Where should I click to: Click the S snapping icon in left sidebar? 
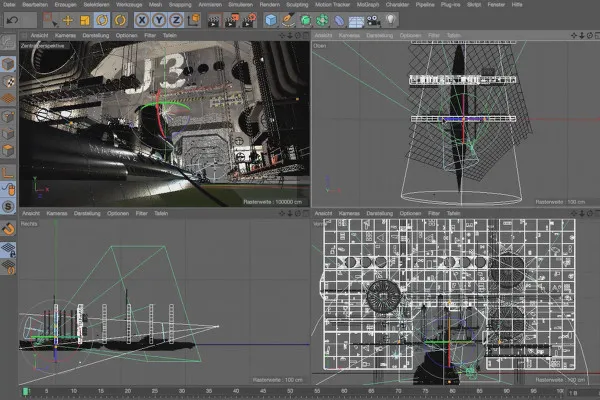tap(8, 206)
